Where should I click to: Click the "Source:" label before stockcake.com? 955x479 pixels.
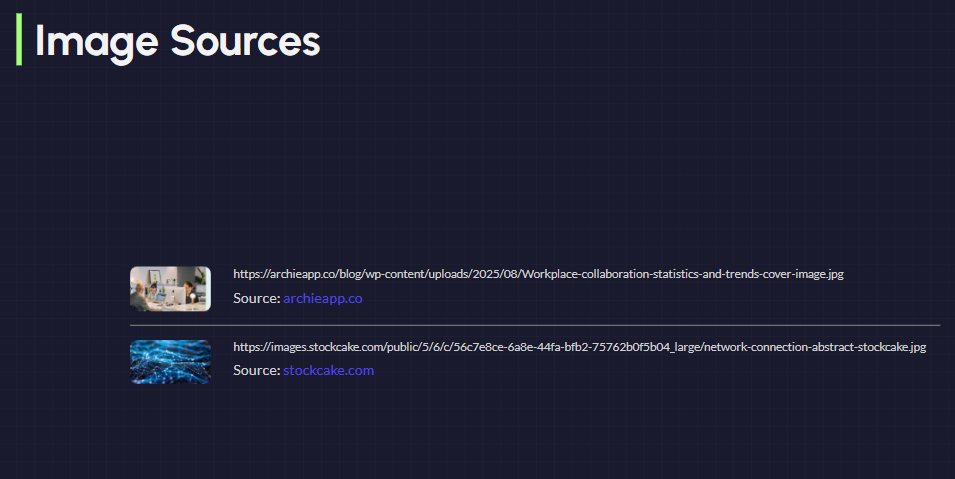pyautogui.click(x=256, y=370)
